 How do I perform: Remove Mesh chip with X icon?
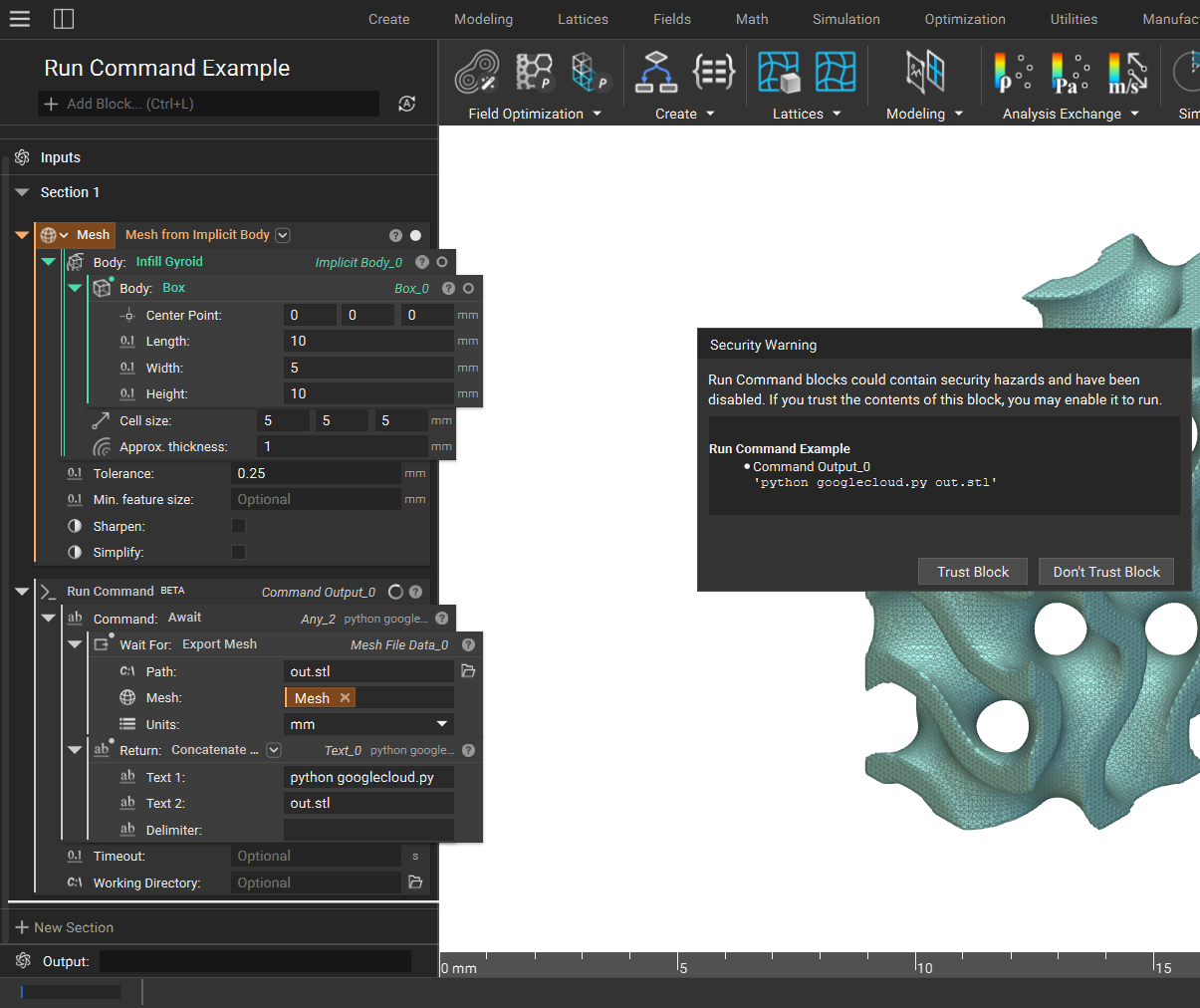[x=345, y=698]
